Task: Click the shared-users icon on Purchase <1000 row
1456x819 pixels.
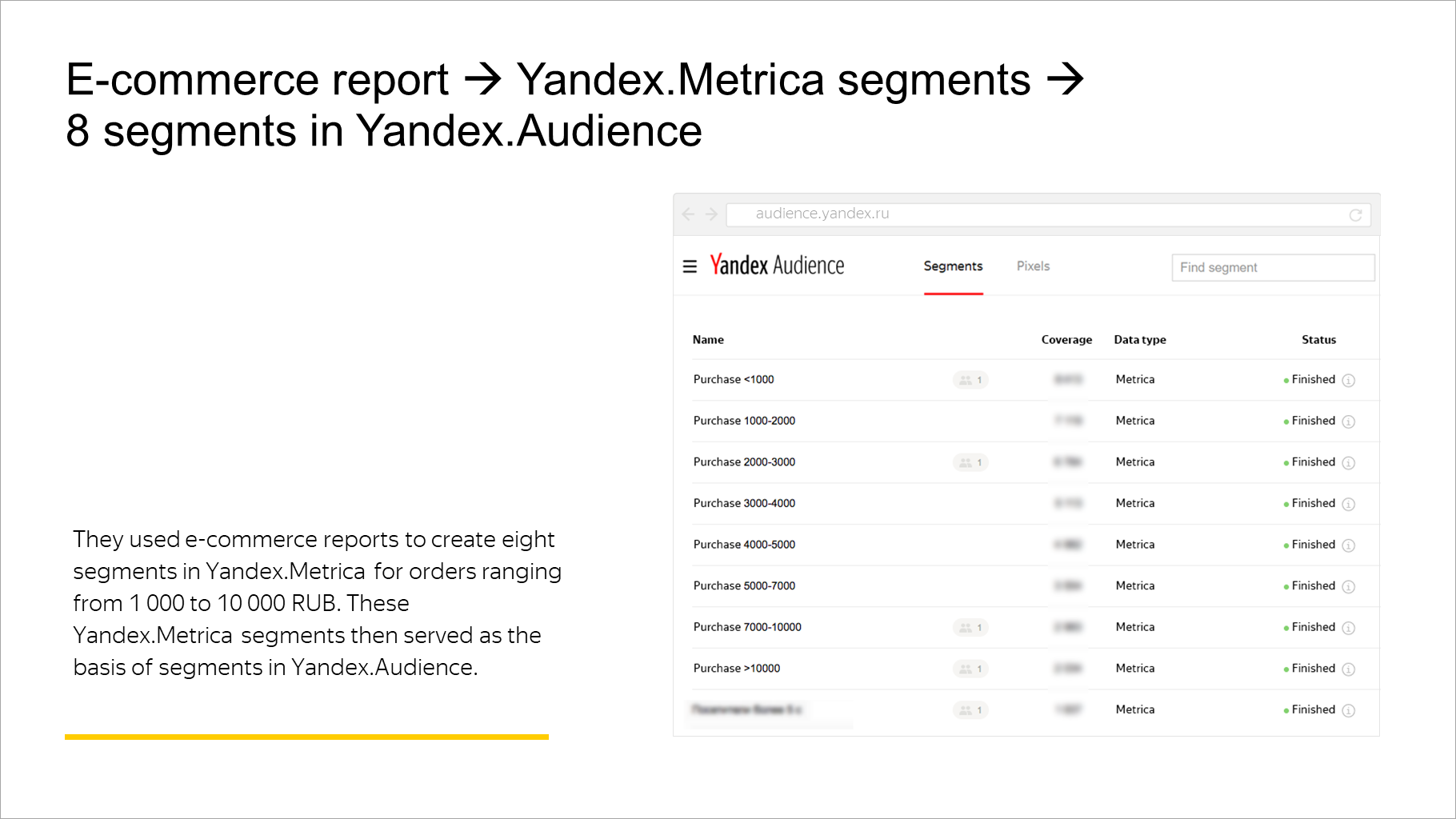Action: click(971, 380)
